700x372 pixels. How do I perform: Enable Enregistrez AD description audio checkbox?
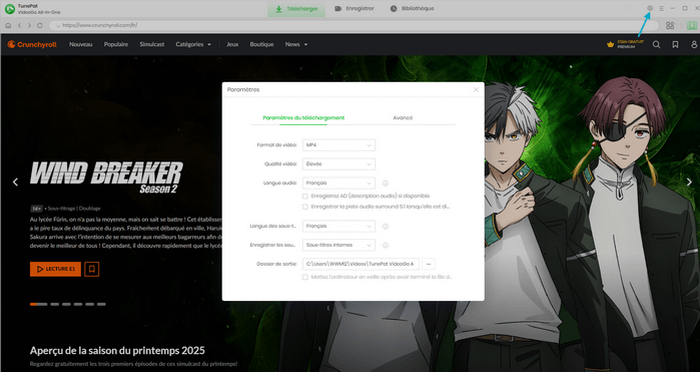[305, 196]
